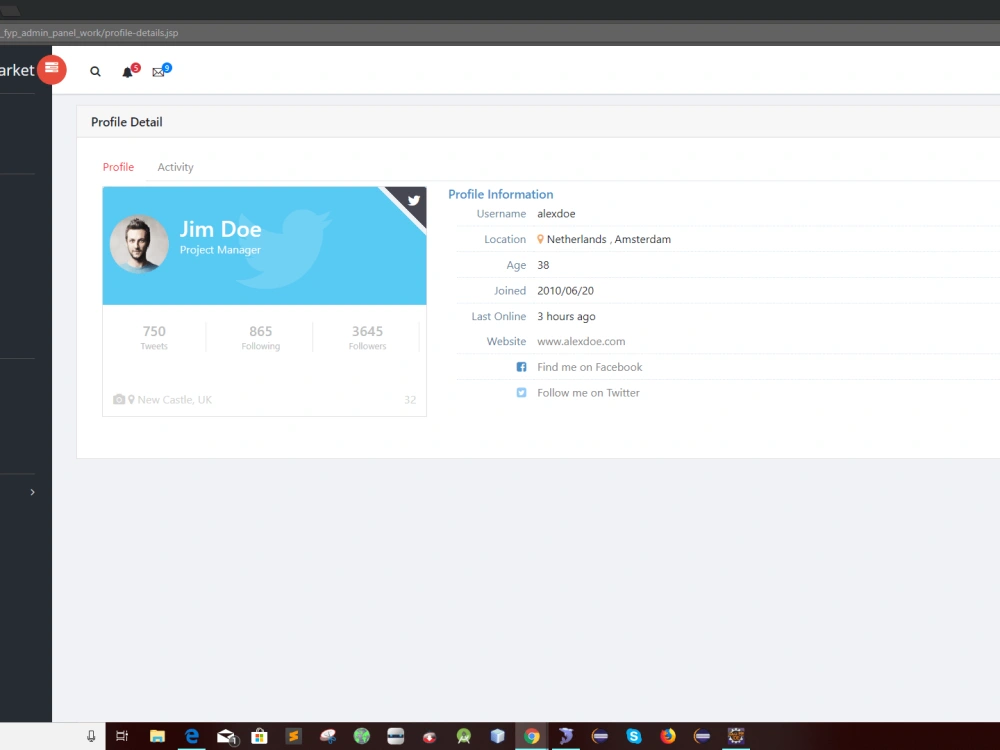Open Microsoft Store from the taskbar
The height and width of the screenshot is (750, 1000).
(x=259, y=736)
